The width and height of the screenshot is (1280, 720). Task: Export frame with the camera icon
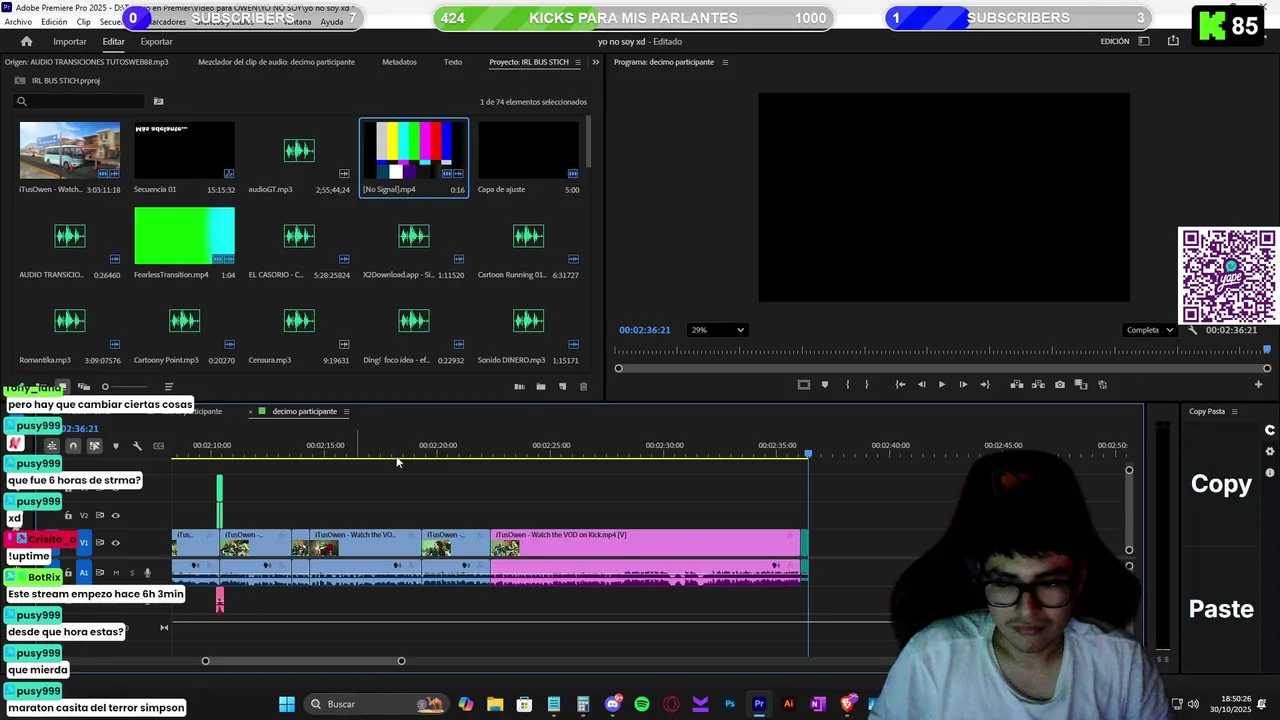(1060, 384)
